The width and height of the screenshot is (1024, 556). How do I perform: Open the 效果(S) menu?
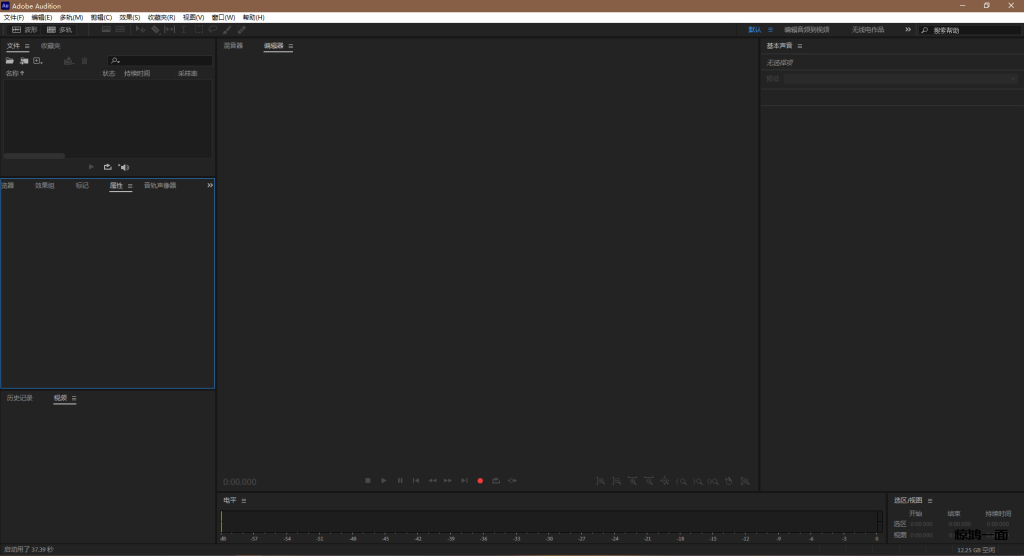[x=130, y=17]
